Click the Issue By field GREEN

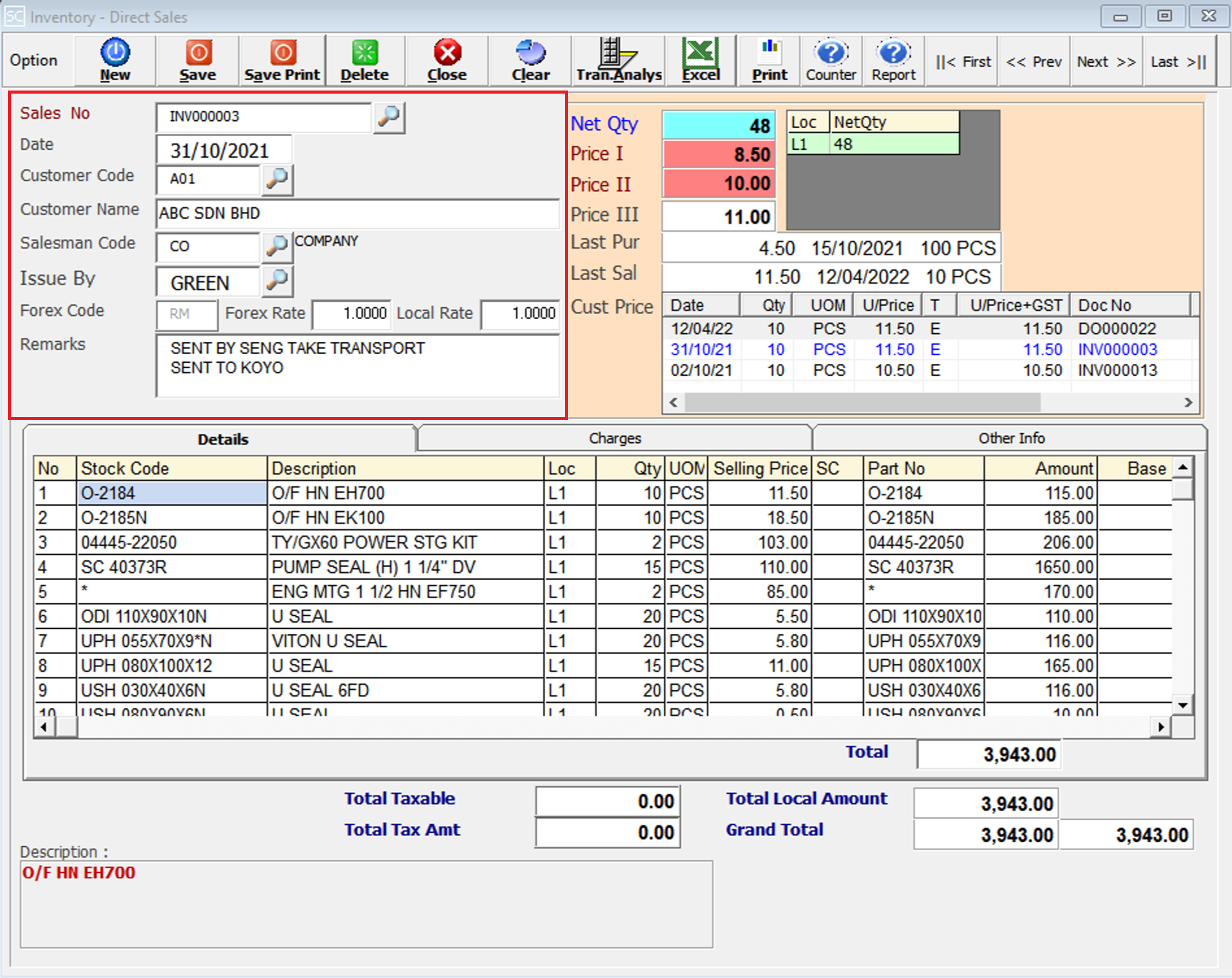pyautogui.click(x=208, y=283)
